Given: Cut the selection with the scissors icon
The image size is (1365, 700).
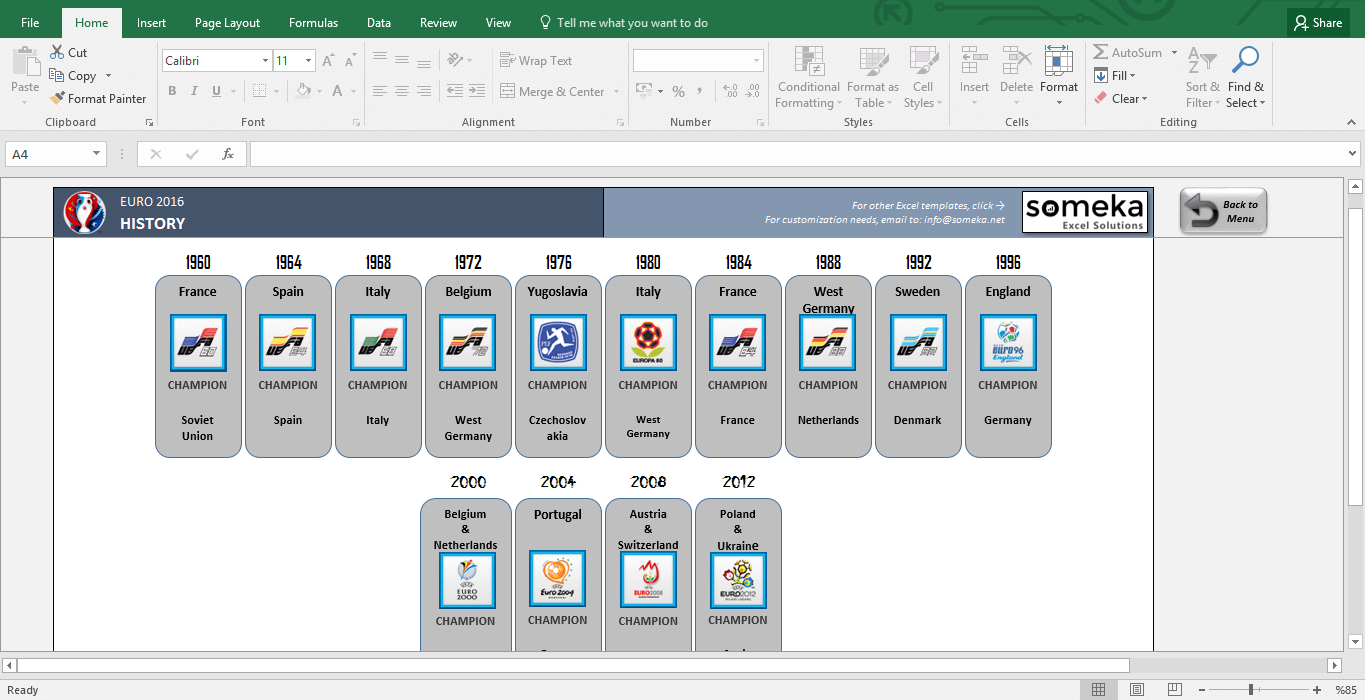Looking at the screenshot, I should [x=57, y=53].
